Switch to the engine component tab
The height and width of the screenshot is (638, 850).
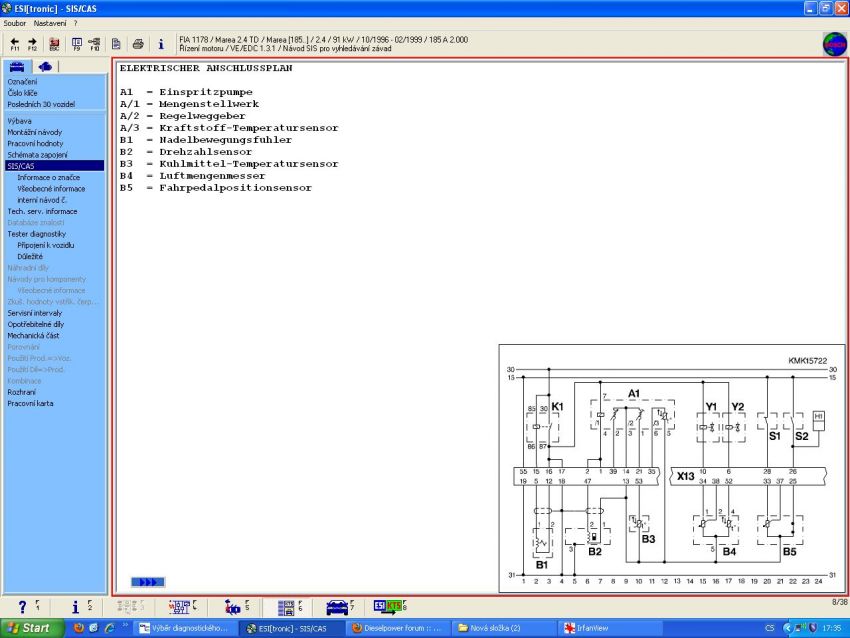(x=46, y=67)
